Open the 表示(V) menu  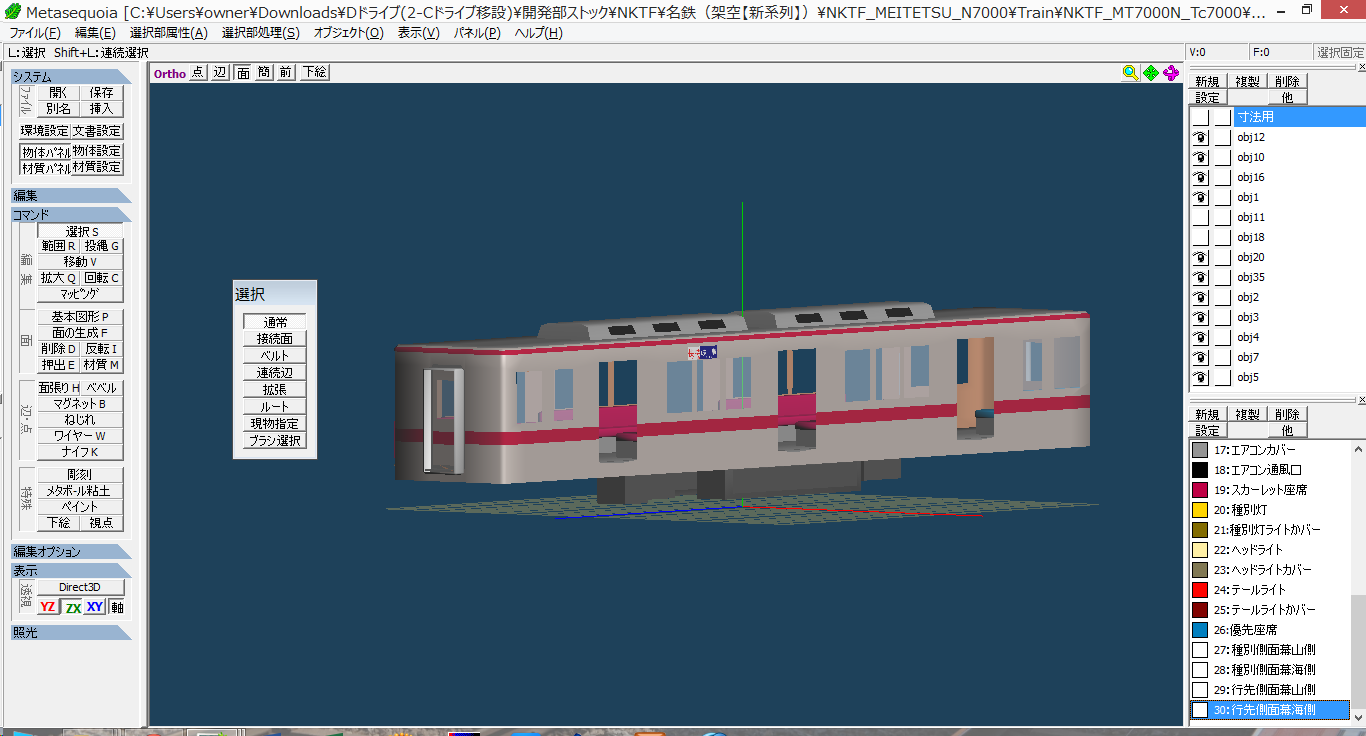[418, 33]
